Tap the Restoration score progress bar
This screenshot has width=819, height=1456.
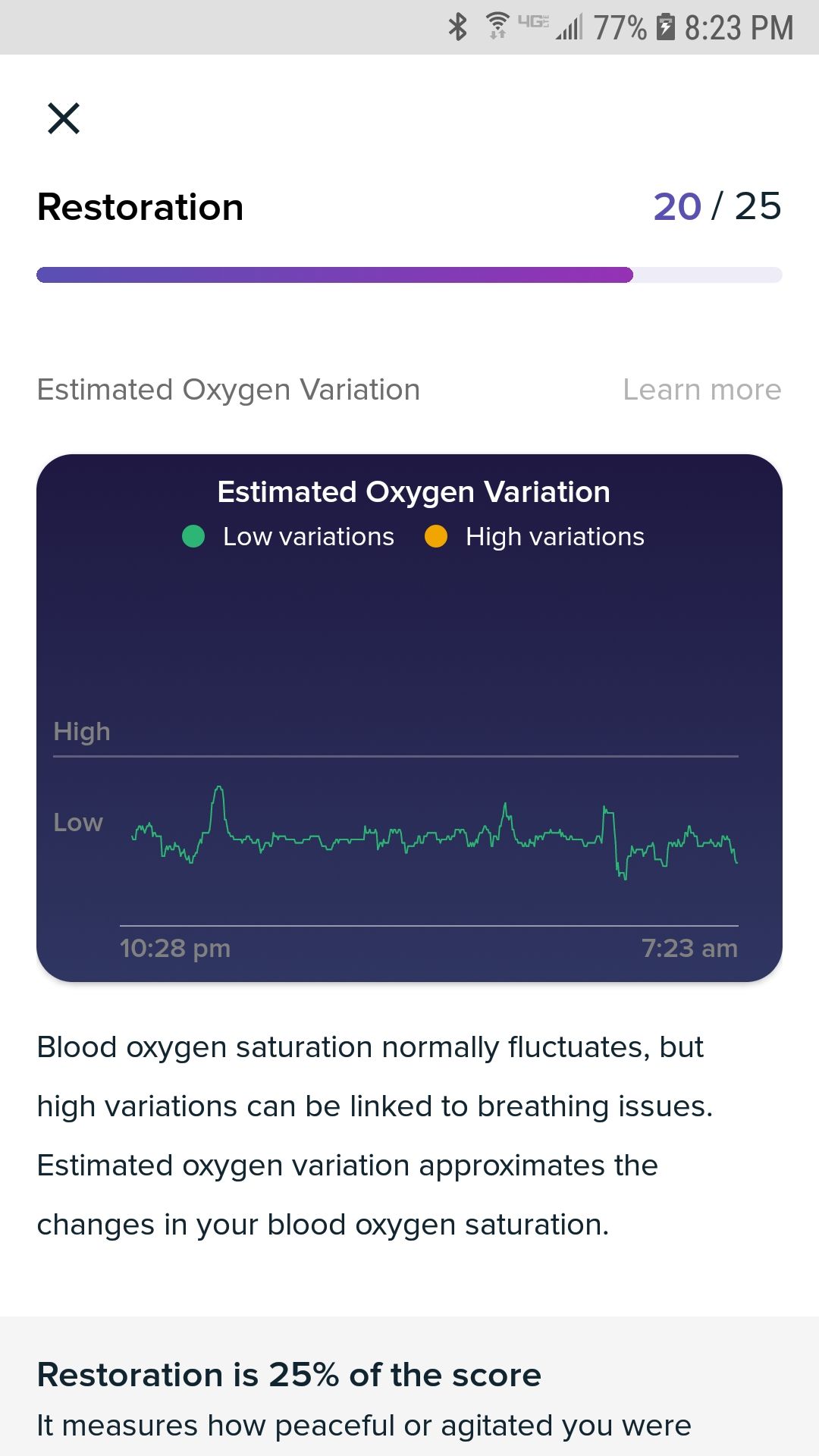pyautogui.click(x=409, y=275)
